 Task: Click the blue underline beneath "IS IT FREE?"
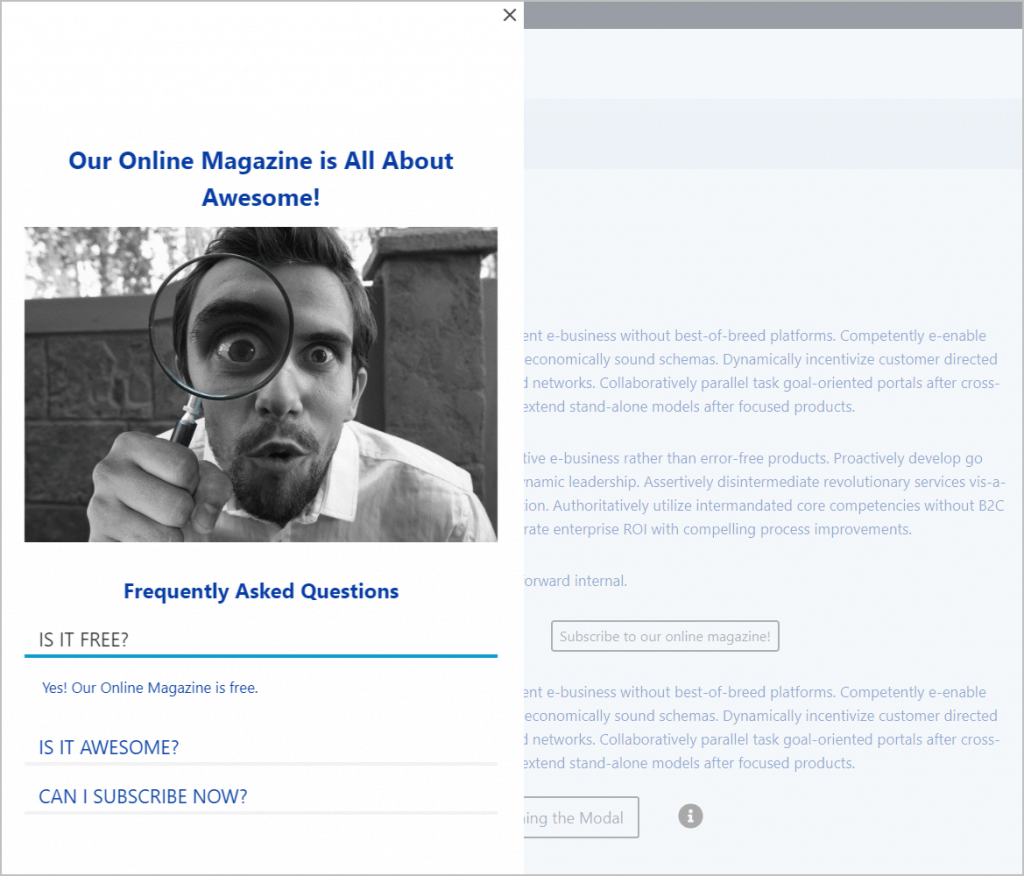click(x=260, y=656)
